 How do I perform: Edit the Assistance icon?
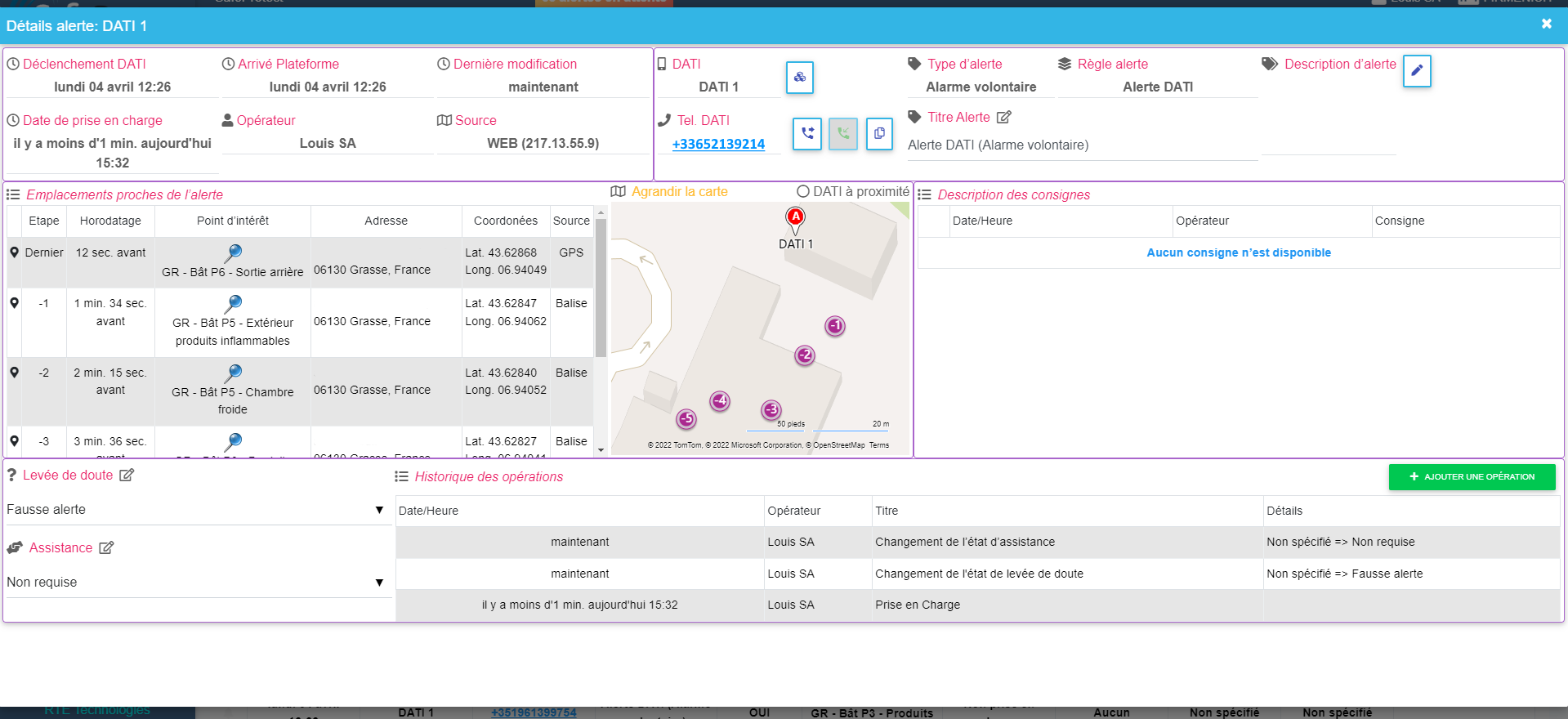(x=106, y=548)
